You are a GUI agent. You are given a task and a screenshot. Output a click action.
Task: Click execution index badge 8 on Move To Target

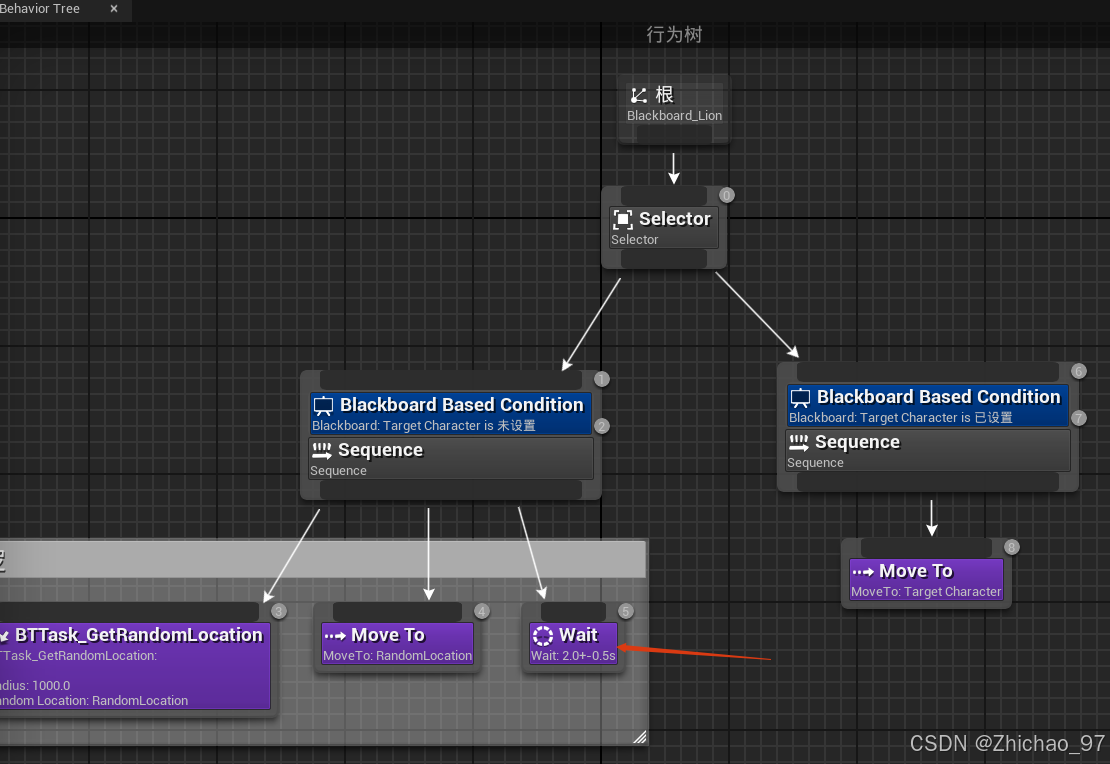tap(1012, 547)
